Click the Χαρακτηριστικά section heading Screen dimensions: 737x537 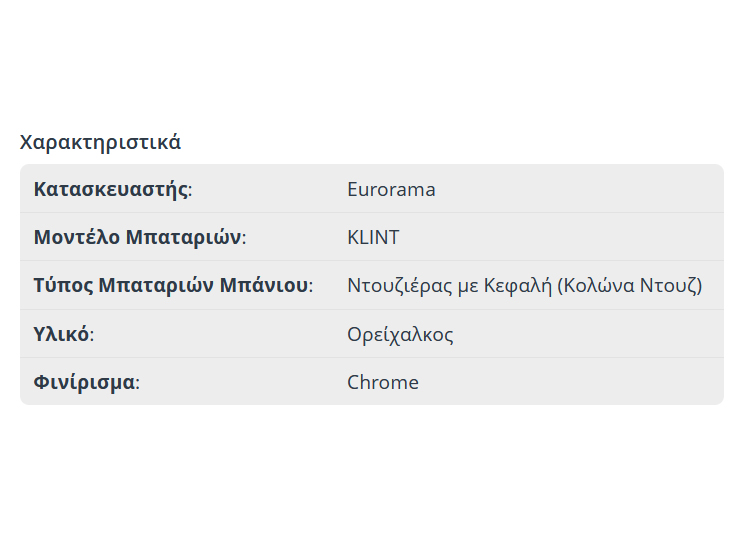tap(100, 142)
